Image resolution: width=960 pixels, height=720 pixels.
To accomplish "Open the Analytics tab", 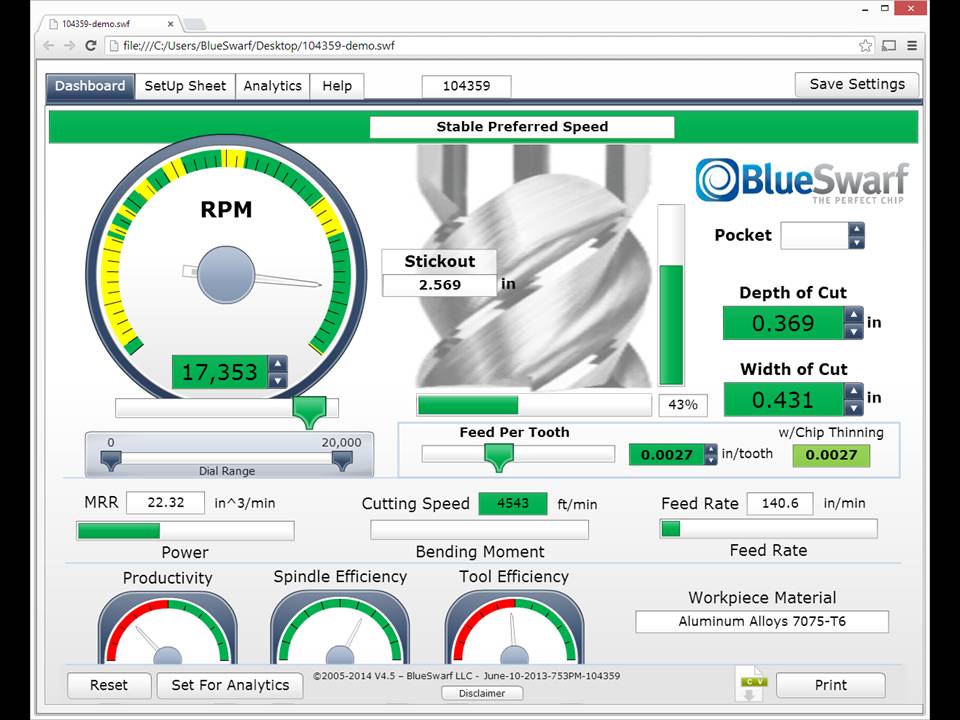I will (x=272, y=86).
